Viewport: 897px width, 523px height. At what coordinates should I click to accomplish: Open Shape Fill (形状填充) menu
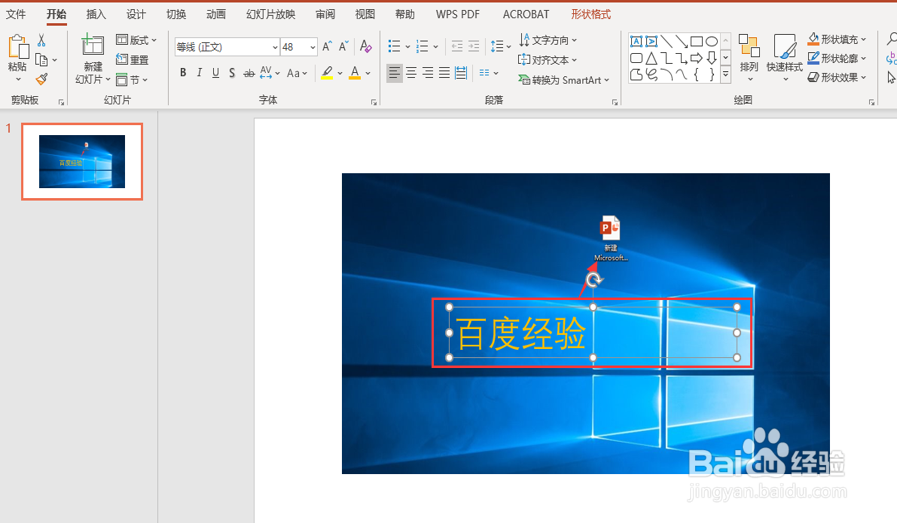pyautogui.click(x=837, y=39)
